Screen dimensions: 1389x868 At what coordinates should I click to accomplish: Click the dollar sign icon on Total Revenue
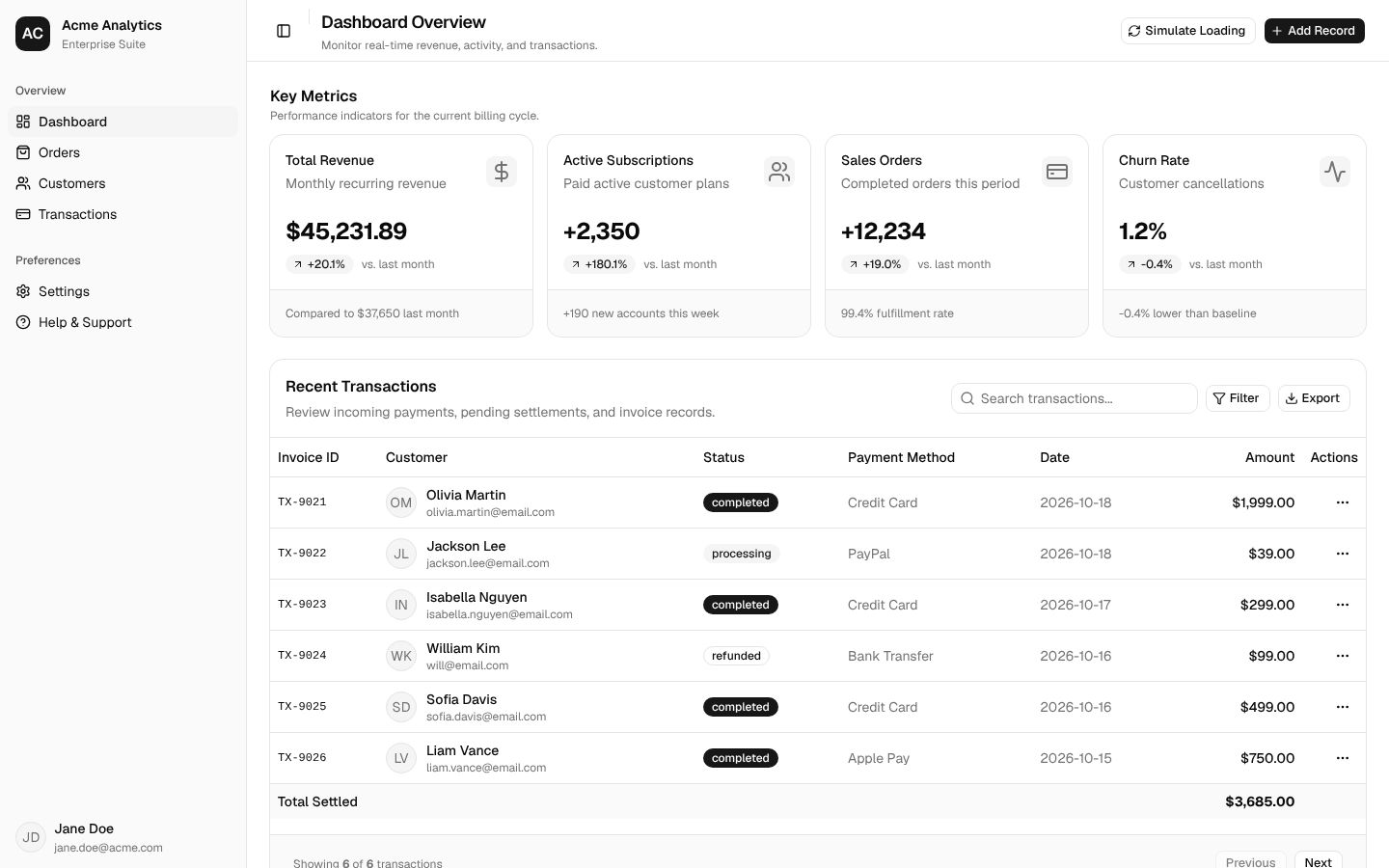502,172
